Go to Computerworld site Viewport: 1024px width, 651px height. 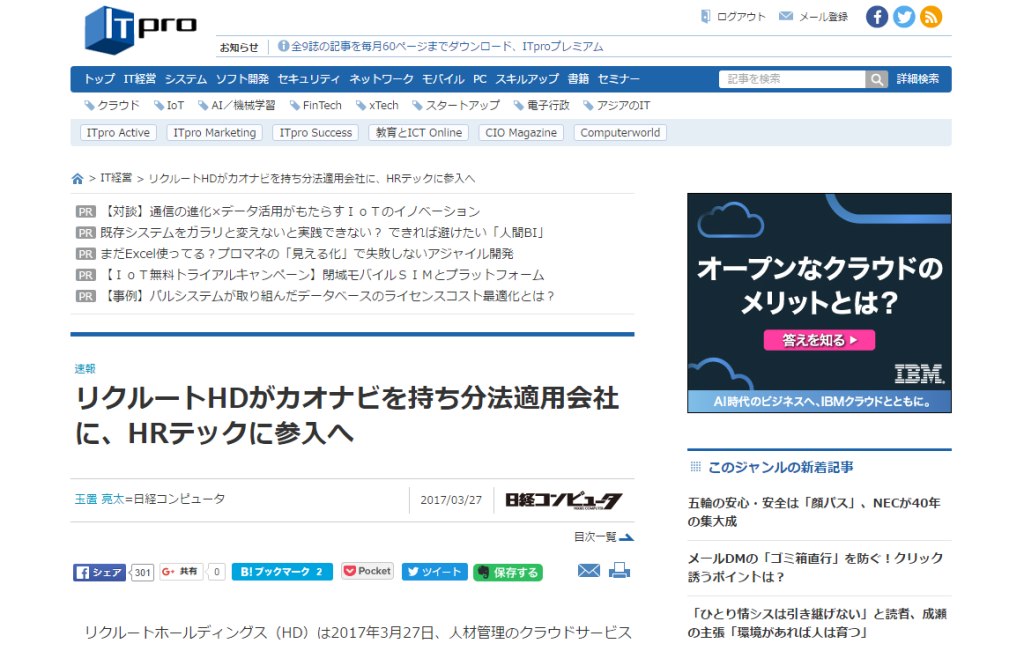click(620, 133)
